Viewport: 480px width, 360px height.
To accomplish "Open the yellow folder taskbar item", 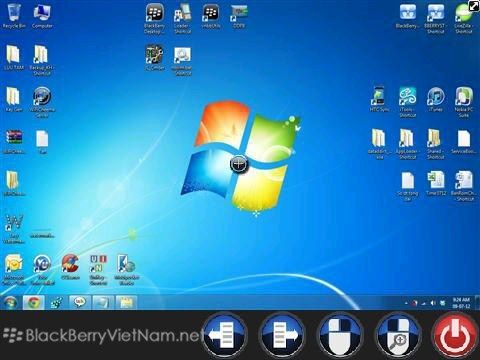I will click(x=126, y=303).
